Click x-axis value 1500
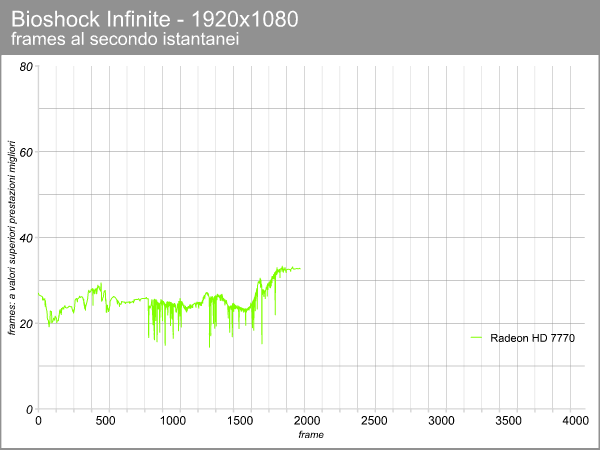This screenshot has width=600, height=450. [240, 421]
